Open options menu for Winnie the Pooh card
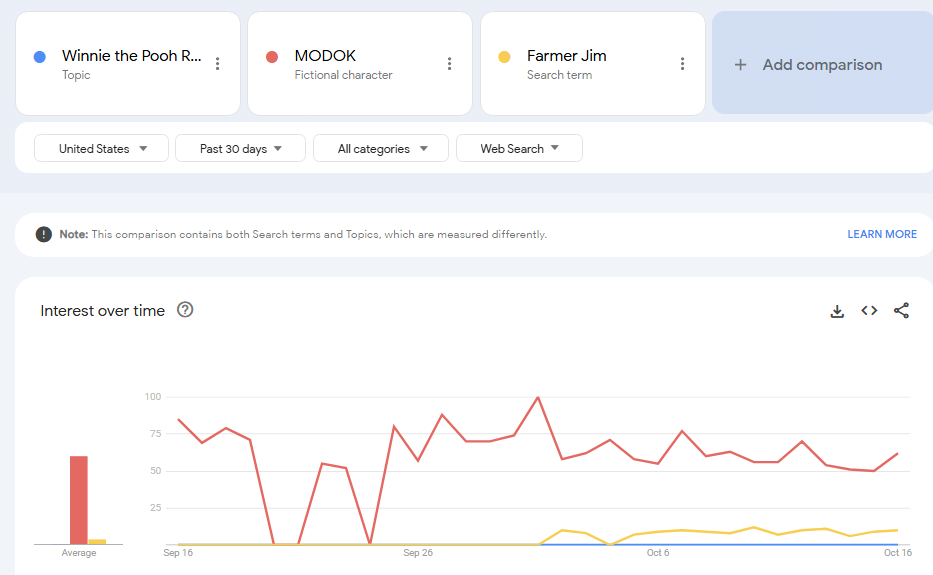Viewport: 933px width, 575px height. [218, 64]
